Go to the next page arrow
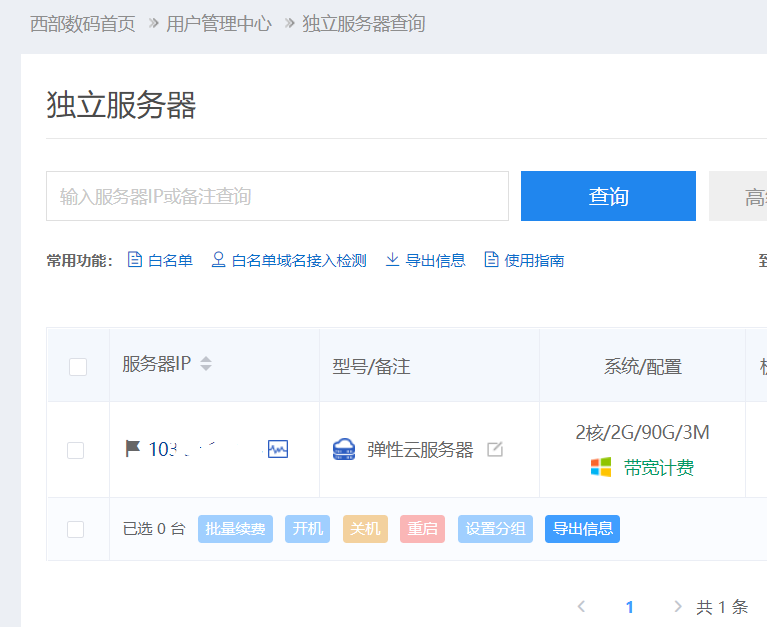 coord(678,606)
